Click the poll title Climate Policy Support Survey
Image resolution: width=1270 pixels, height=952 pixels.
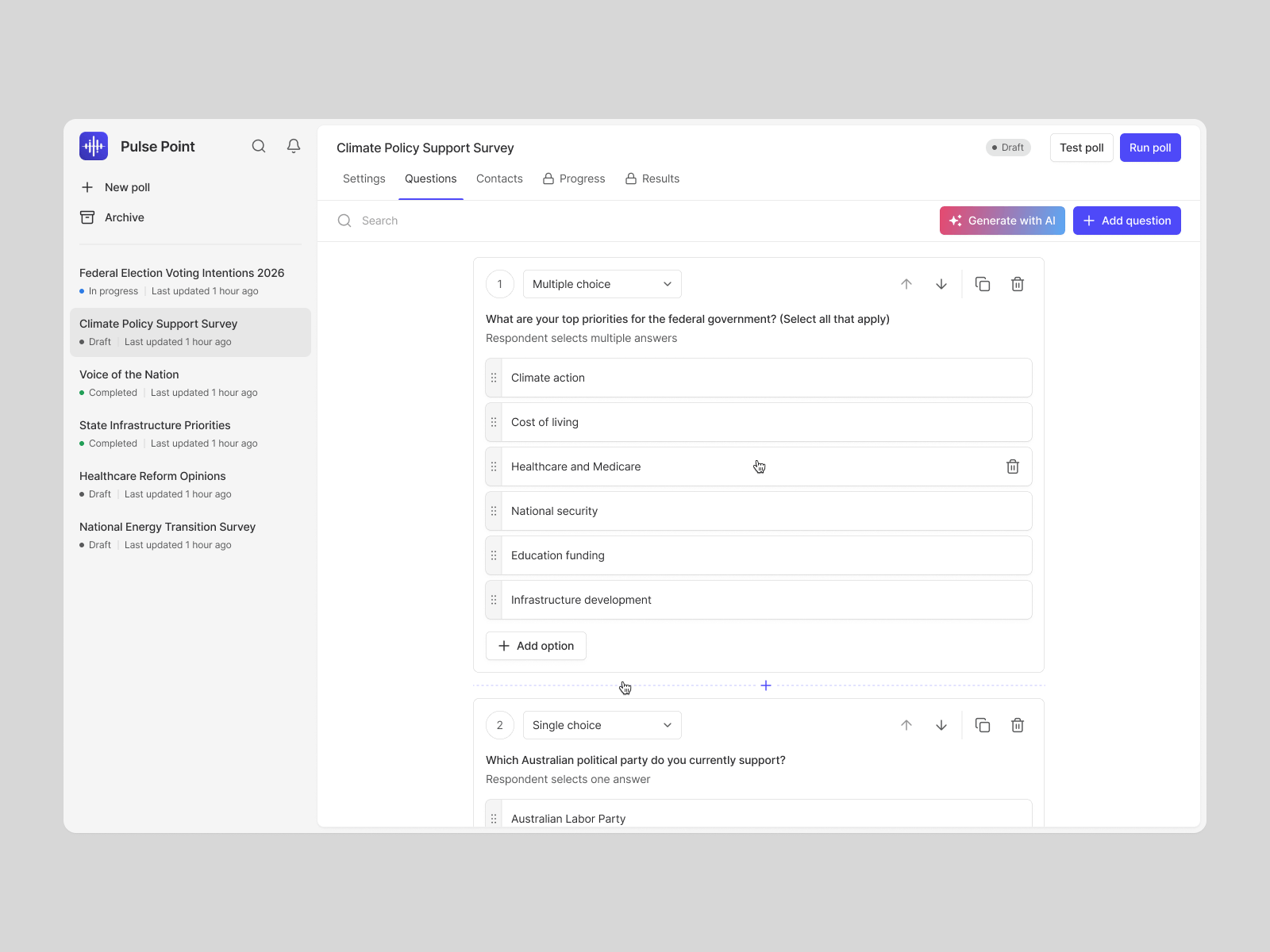coord(425,148)
